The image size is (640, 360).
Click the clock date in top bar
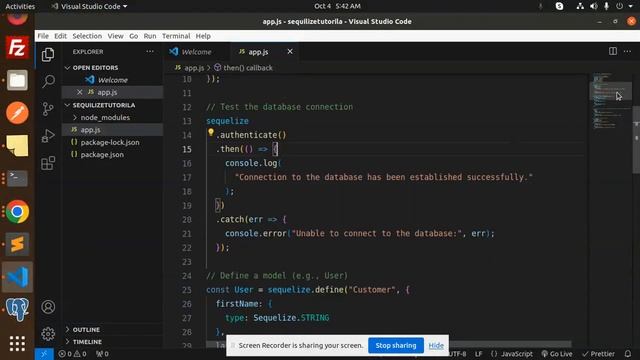pos(337,6)
